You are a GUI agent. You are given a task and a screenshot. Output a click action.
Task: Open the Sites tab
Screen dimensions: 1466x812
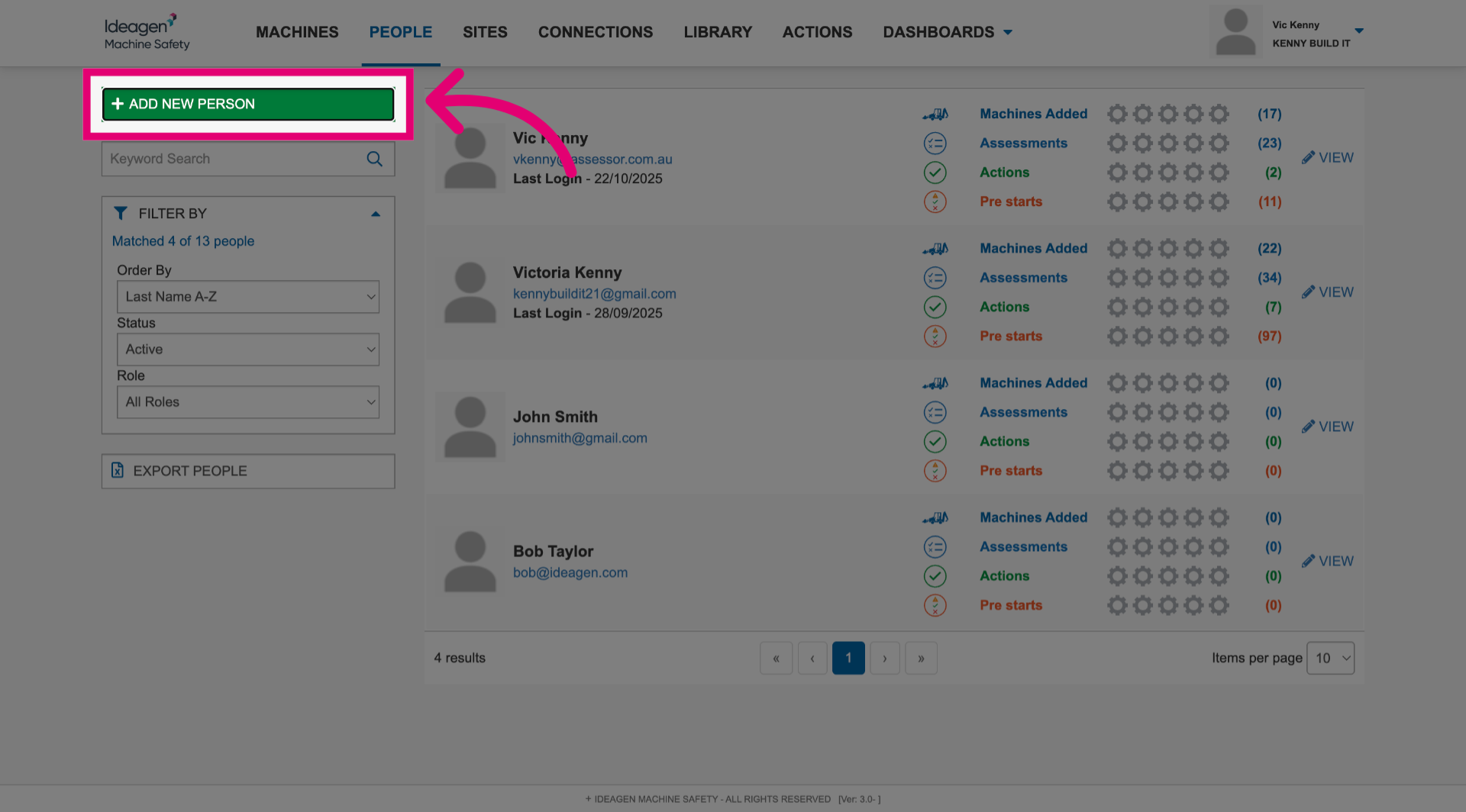click(485, 32)
